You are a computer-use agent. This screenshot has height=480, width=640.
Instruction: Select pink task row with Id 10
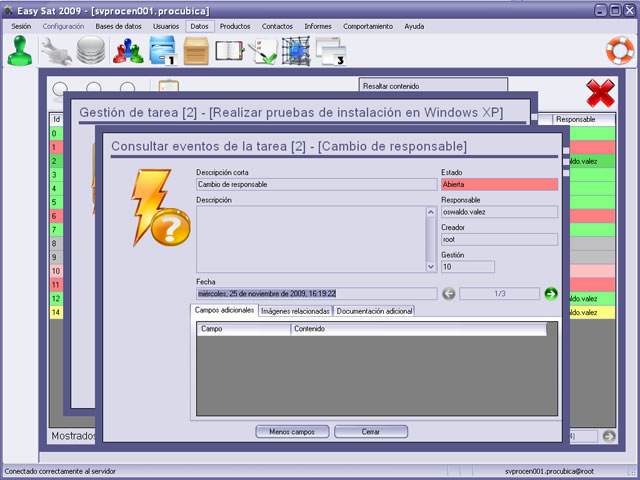tap(56, 271)
